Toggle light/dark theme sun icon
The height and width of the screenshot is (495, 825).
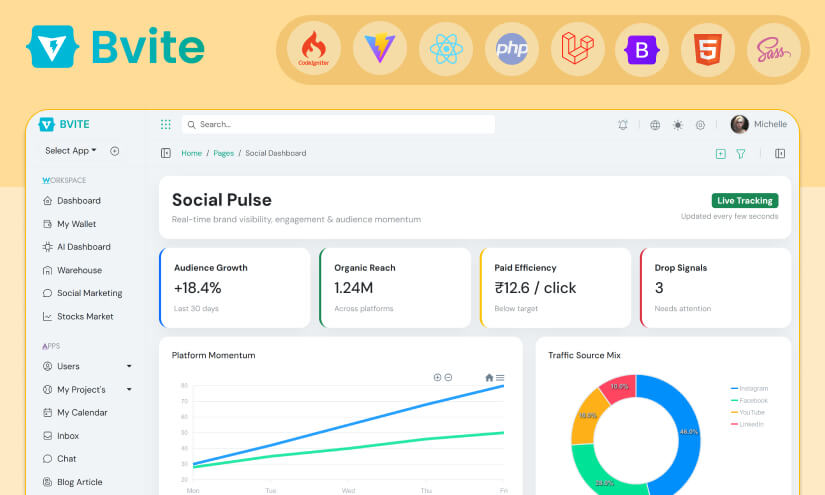pos(678,125)
